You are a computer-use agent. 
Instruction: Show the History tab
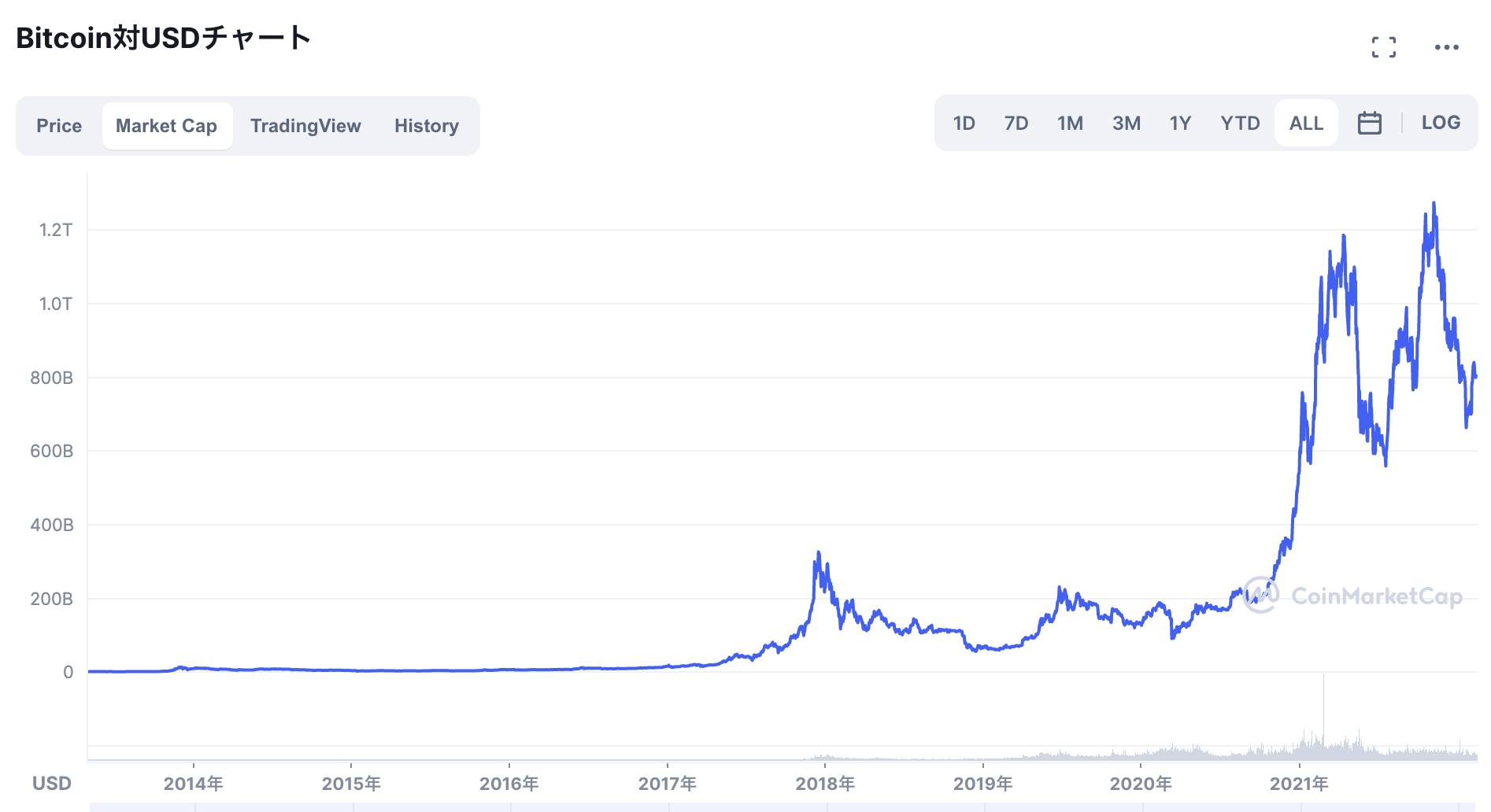(x=427, y=126)
